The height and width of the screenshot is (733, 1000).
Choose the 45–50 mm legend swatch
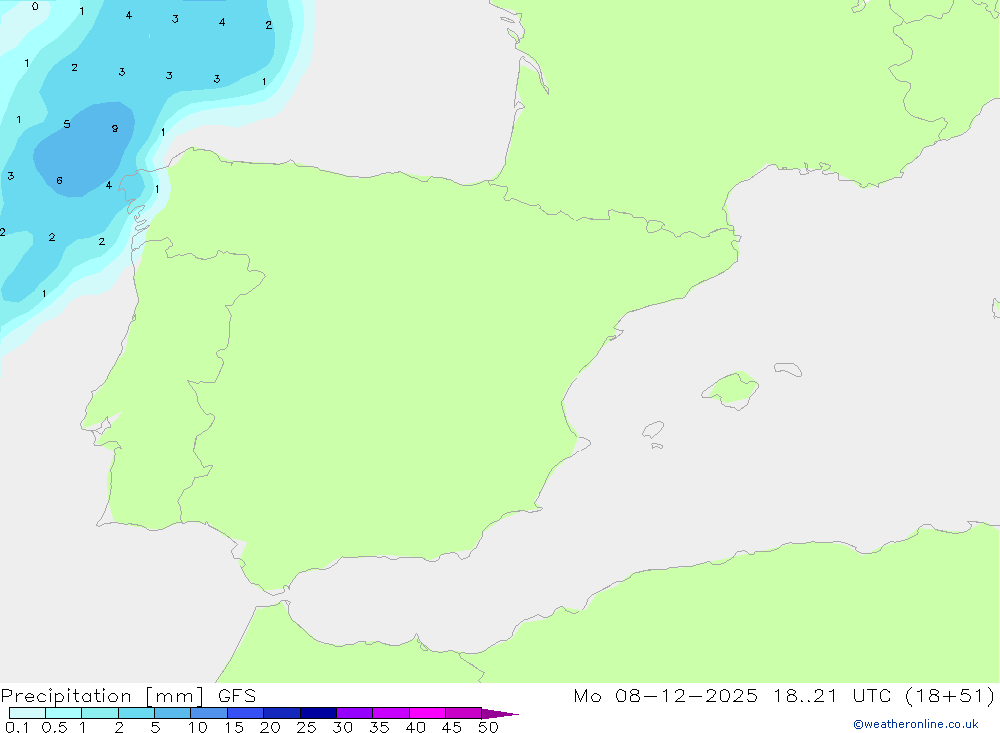tap(463, 713)
